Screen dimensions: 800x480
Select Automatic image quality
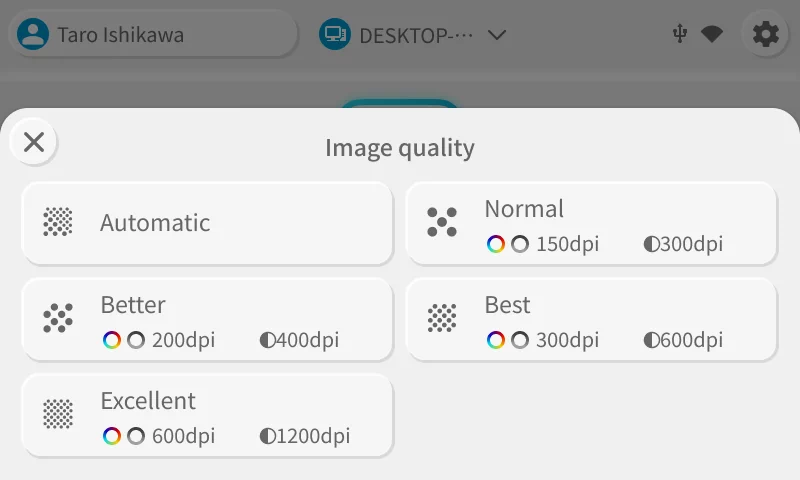[x=206, y=223]
